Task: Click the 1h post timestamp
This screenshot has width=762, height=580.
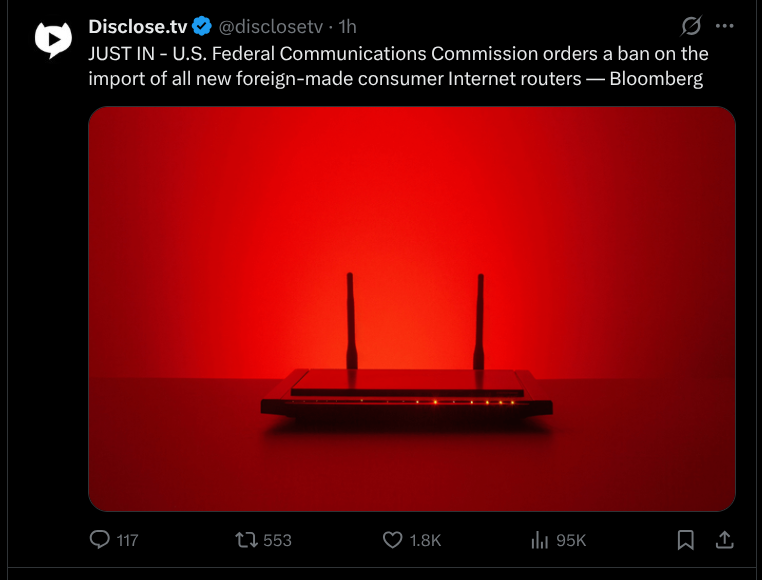Action: [x=347, y=26]
